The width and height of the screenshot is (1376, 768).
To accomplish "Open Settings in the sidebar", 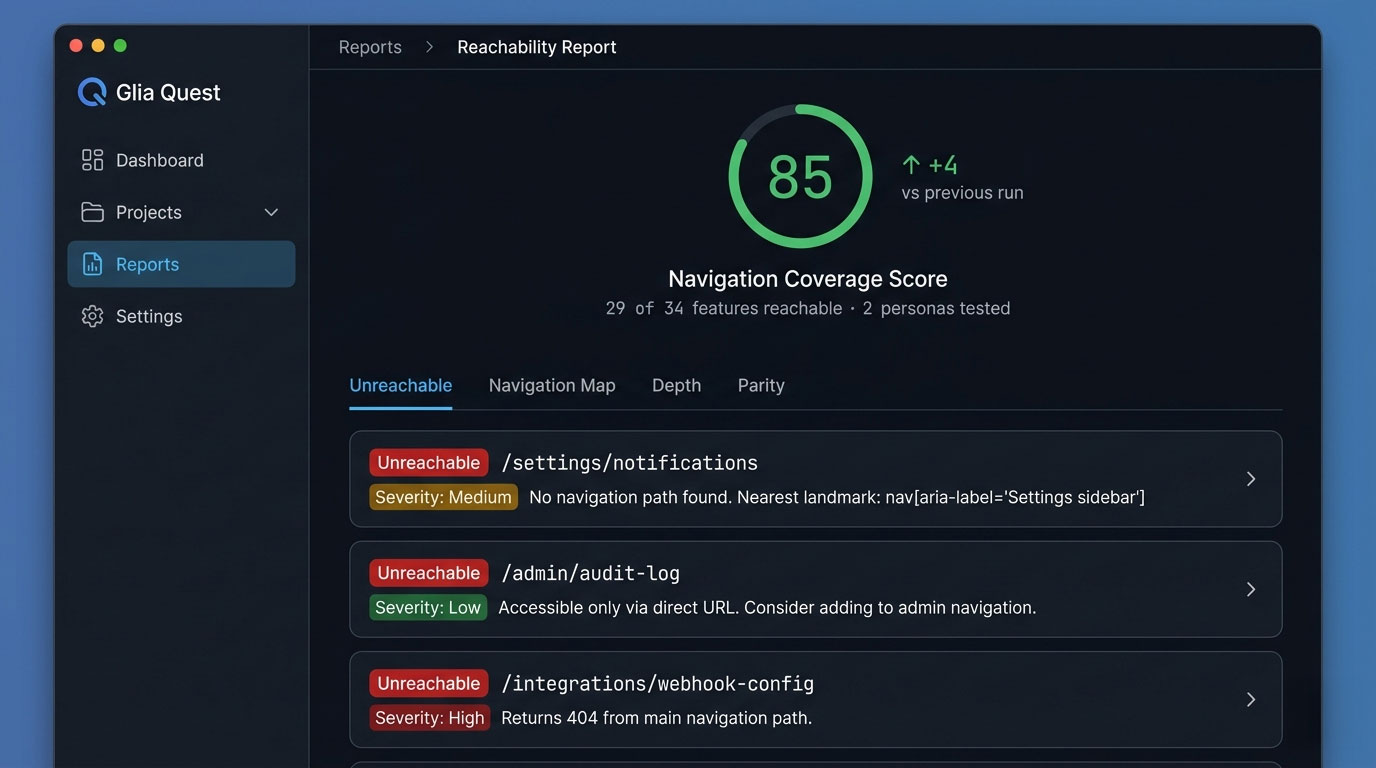I will point(181,316).
